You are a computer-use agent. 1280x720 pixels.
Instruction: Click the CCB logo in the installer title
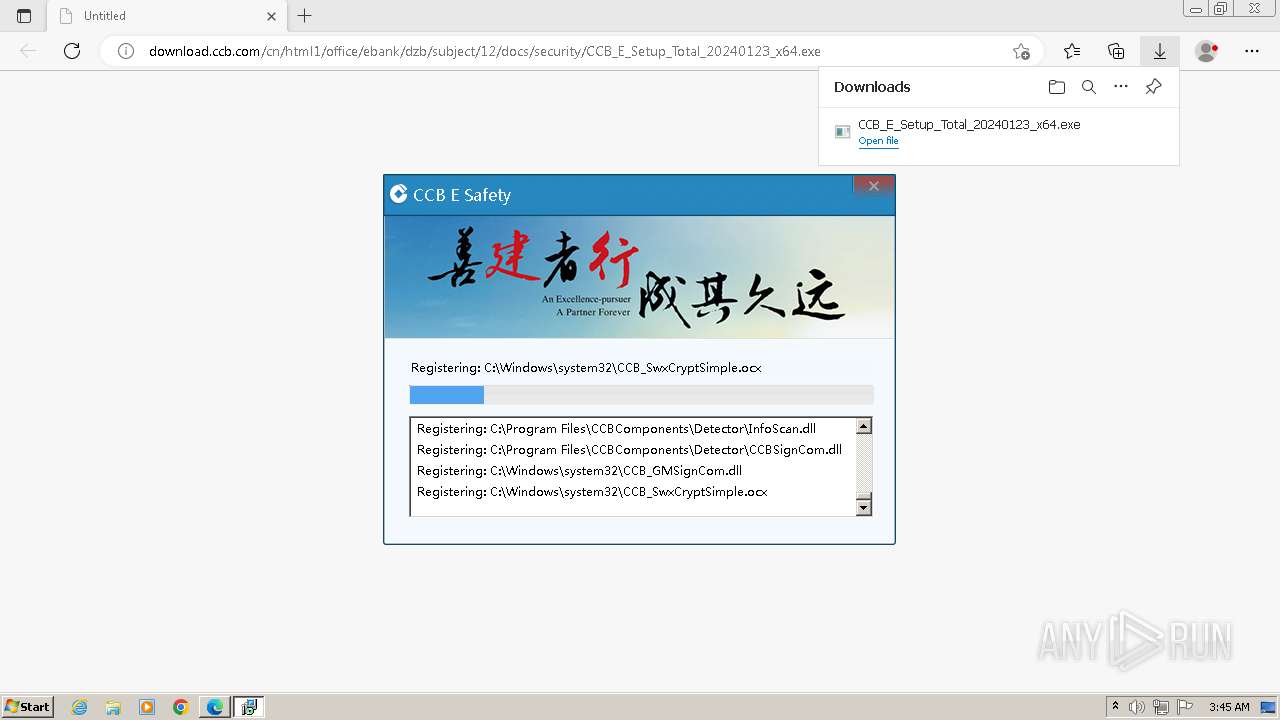pos(398,194)
